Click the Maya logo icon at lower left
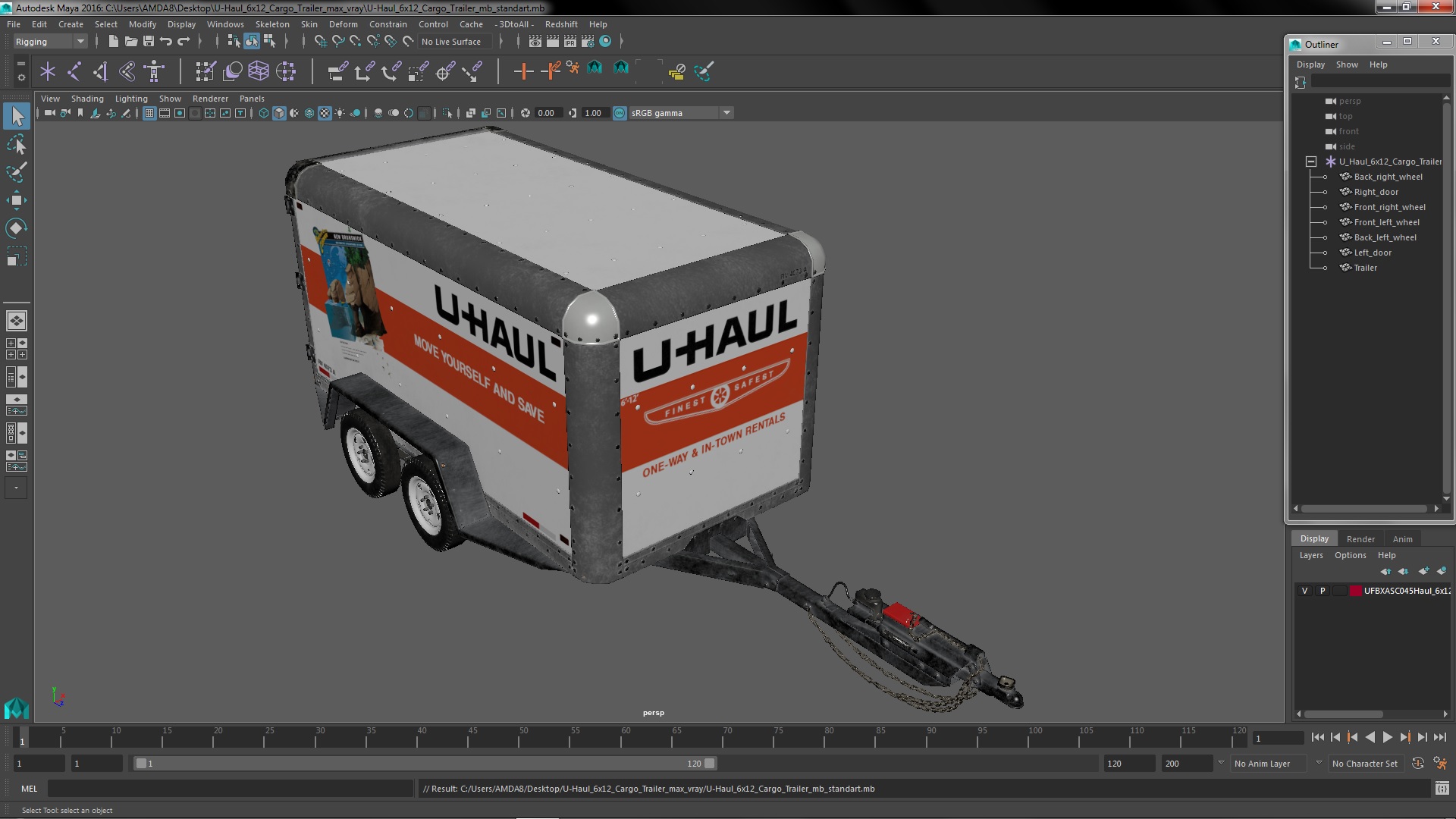Screen dimensions: 1456x819 (x=17, y=708)
